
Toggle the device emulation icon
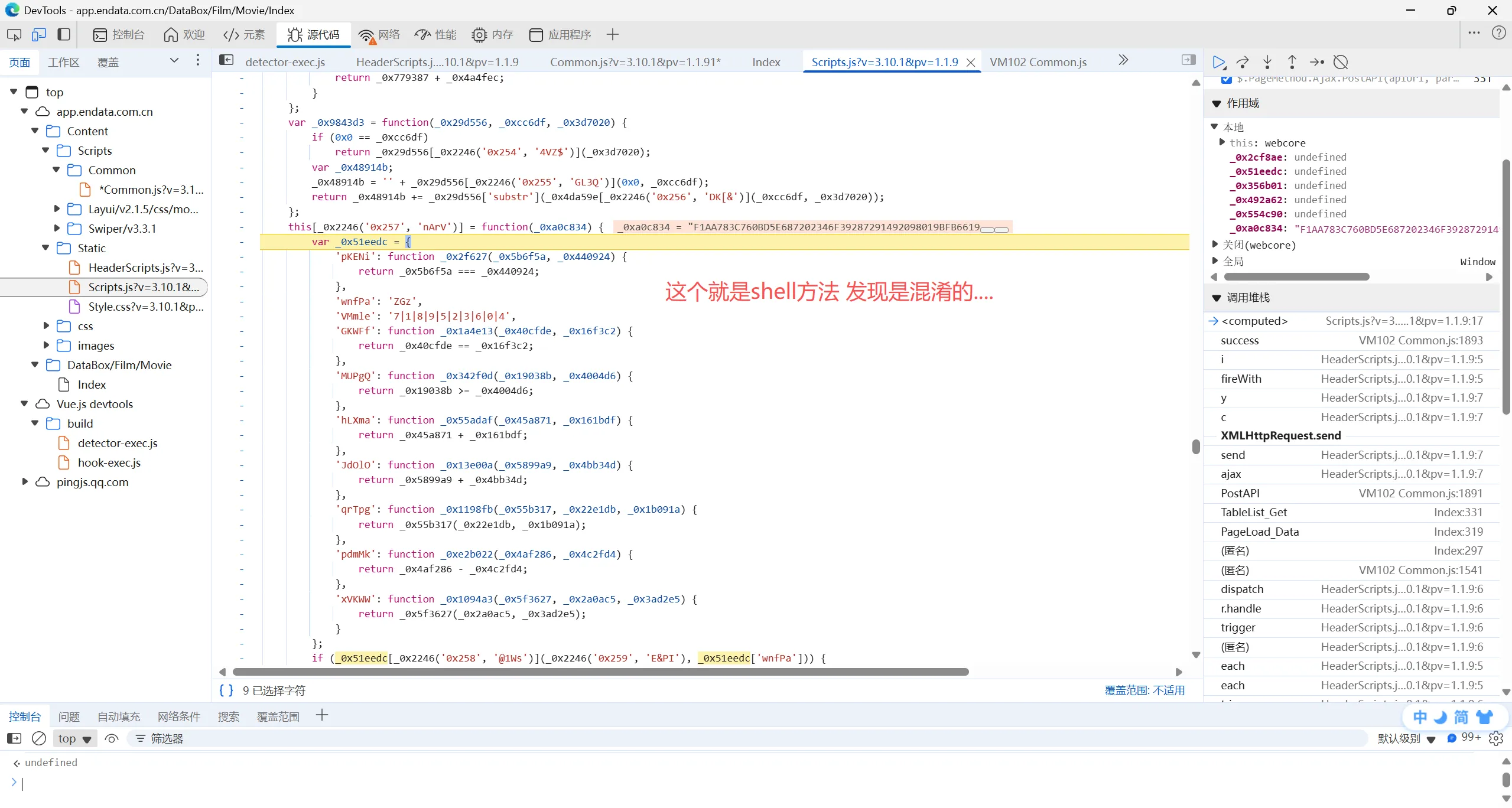click(x=39, y=35)
